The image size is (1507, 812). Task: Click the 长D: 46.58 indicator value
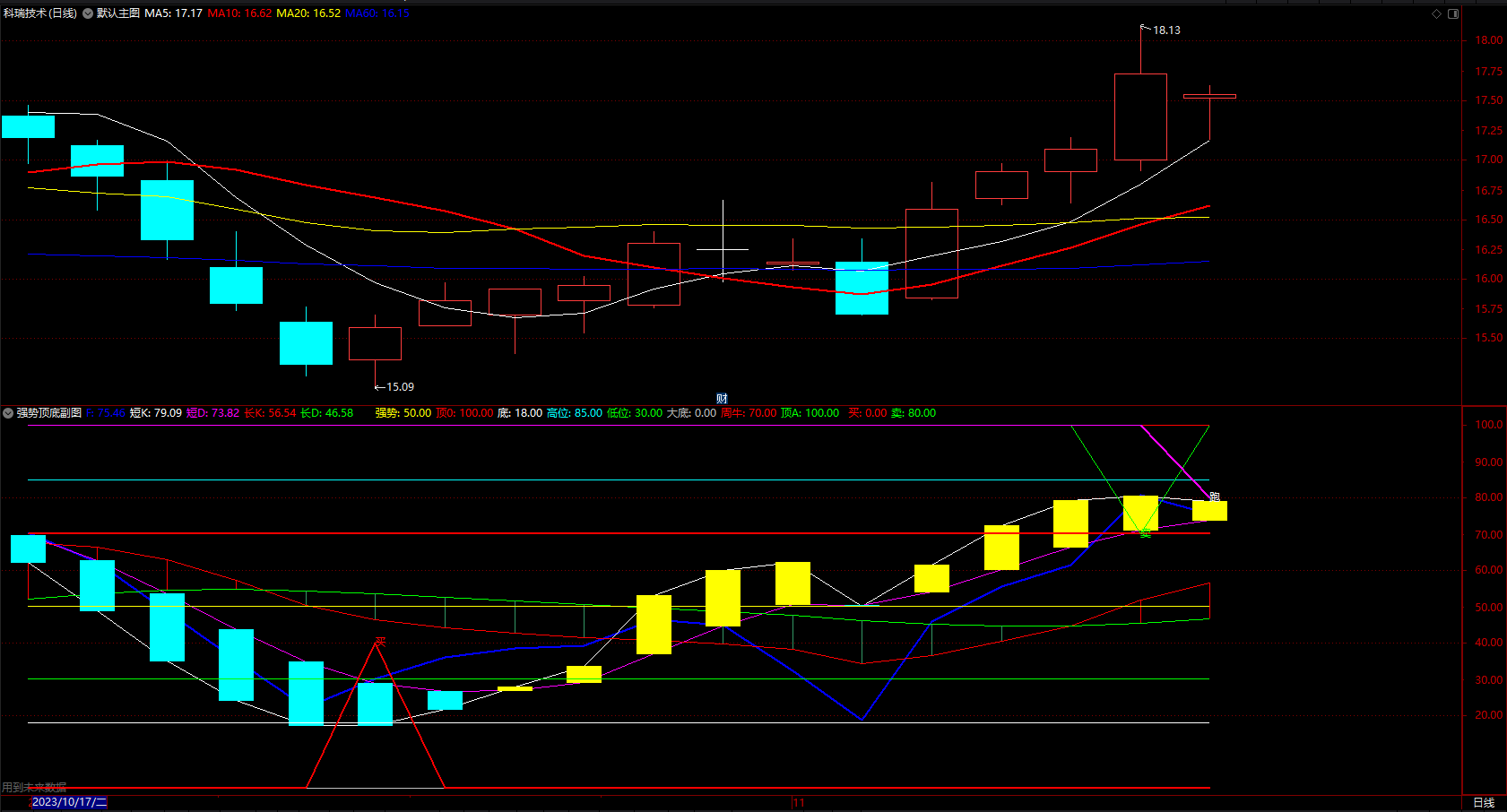click(327, 413)
